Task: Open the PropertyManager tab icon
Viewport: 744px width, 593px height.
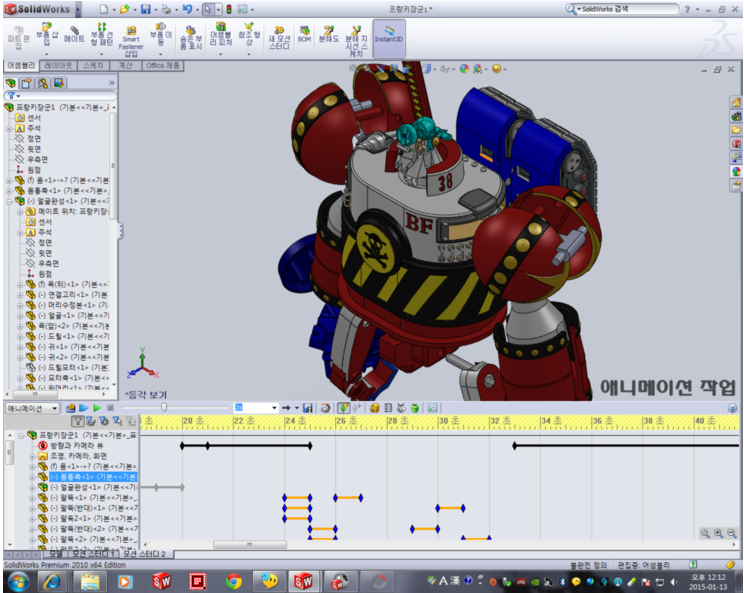Action: [x=27, y=83]
